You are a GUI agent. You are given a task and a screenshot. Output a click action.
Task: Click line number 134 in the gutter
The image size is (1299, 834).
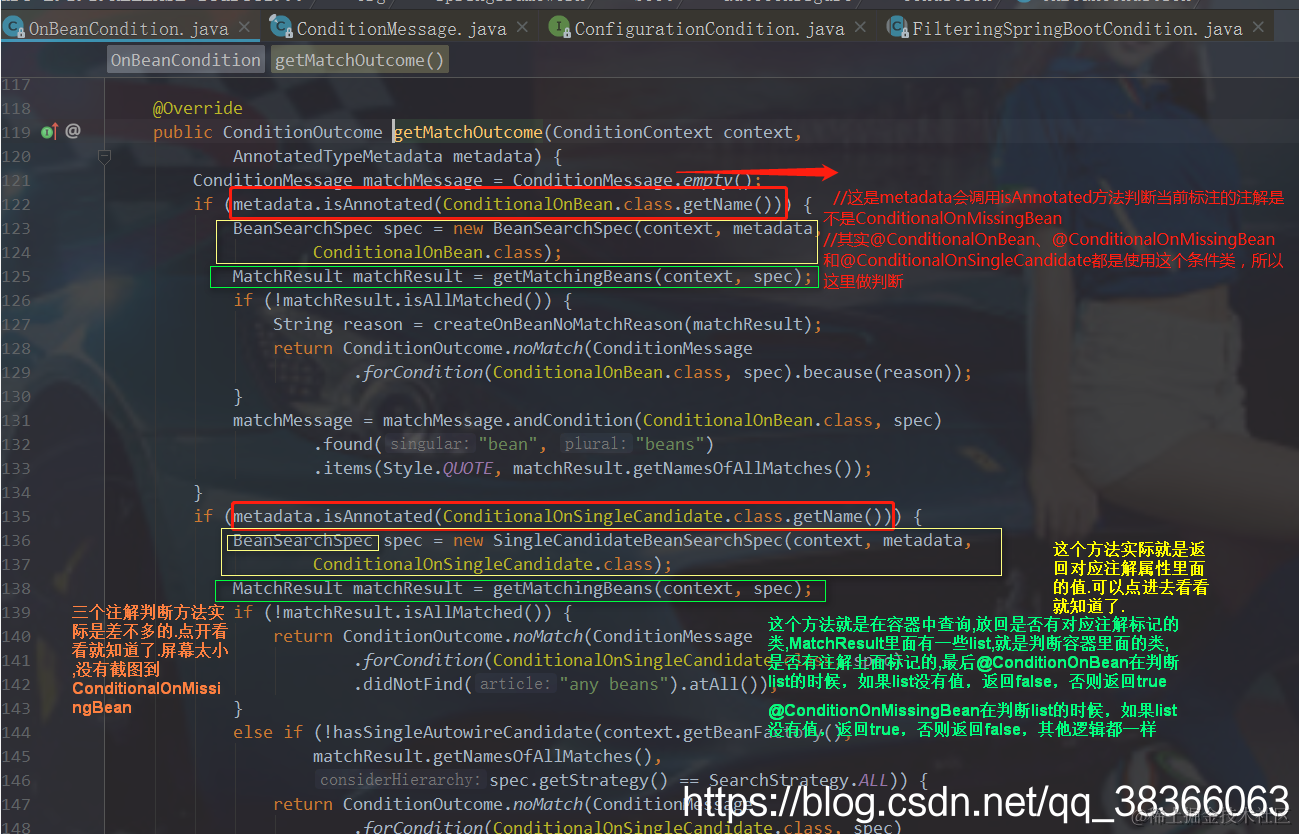(16, 492)
